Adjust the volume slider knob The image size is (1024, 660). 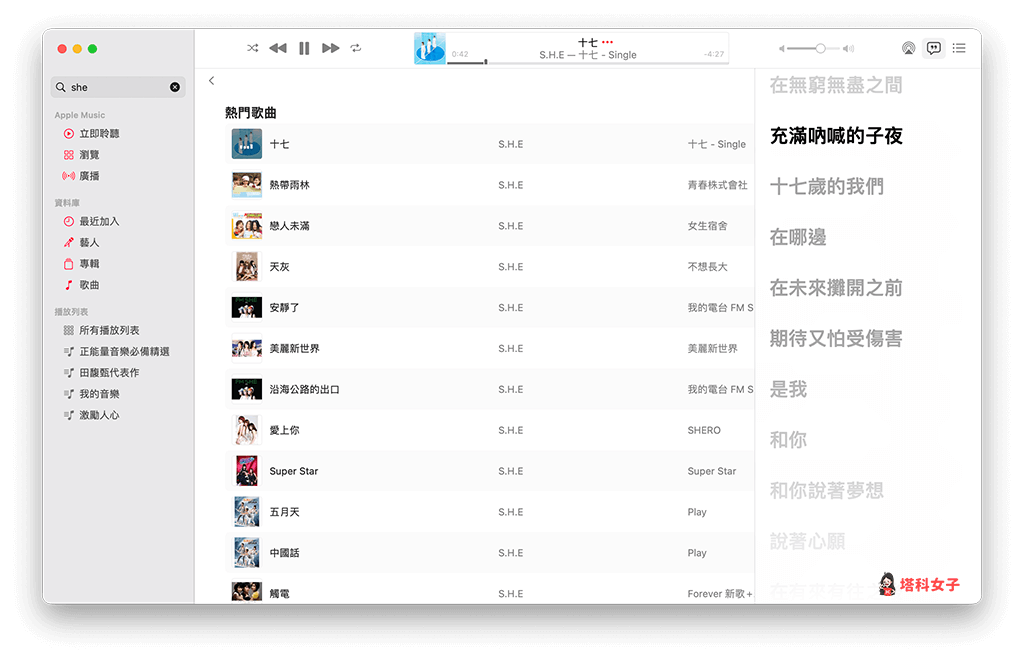click(820, 48)
